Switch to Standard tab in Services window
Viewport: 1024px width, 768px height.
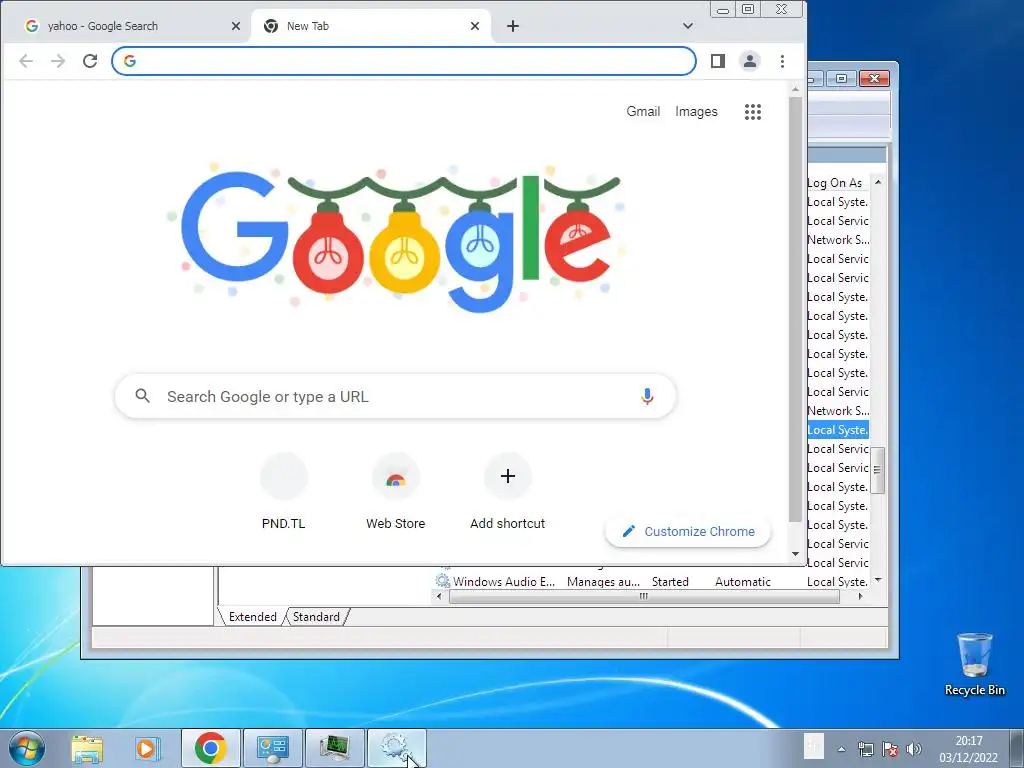(x=316, y=617)
